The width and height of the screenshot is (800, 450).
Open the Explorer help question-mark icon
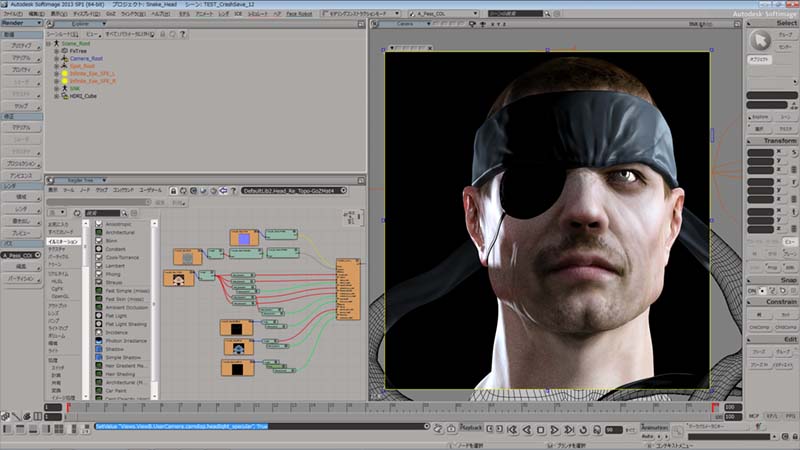tap(182, 34)
